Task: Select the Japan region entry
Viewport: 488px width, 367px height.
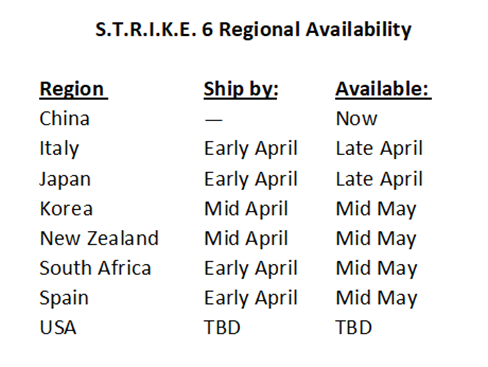Action: pyautogui.click(x=65, y=179)
